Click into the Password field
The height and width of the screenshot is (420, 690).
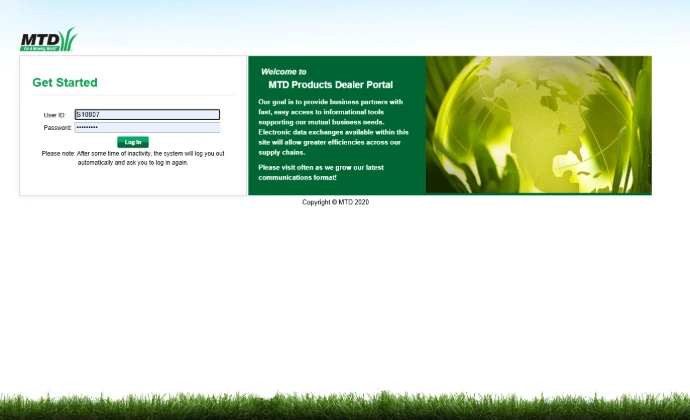pyautogui.click(x=147, y=128)
